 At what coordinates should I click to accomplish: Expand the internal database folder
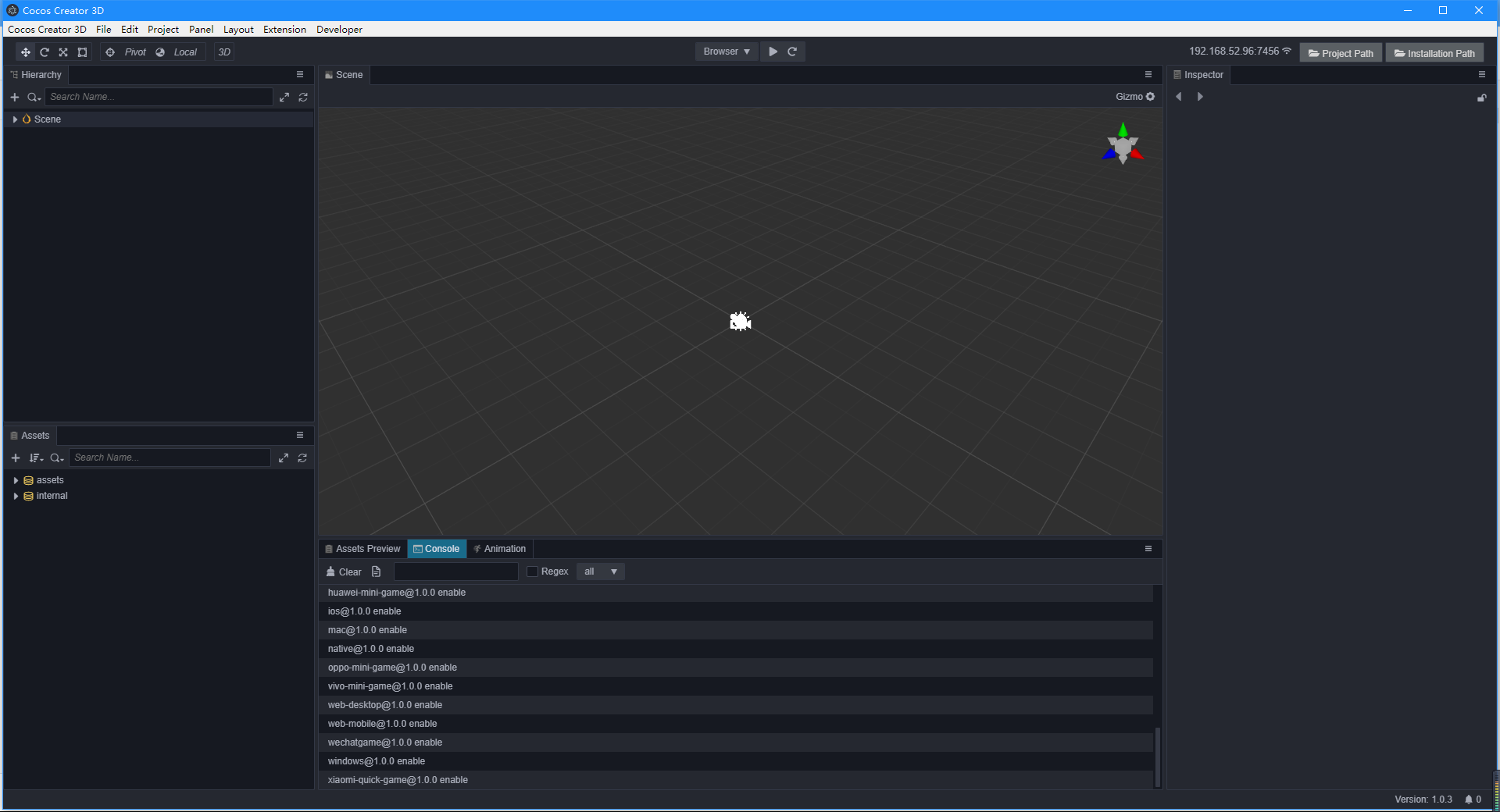pos(16,496)
